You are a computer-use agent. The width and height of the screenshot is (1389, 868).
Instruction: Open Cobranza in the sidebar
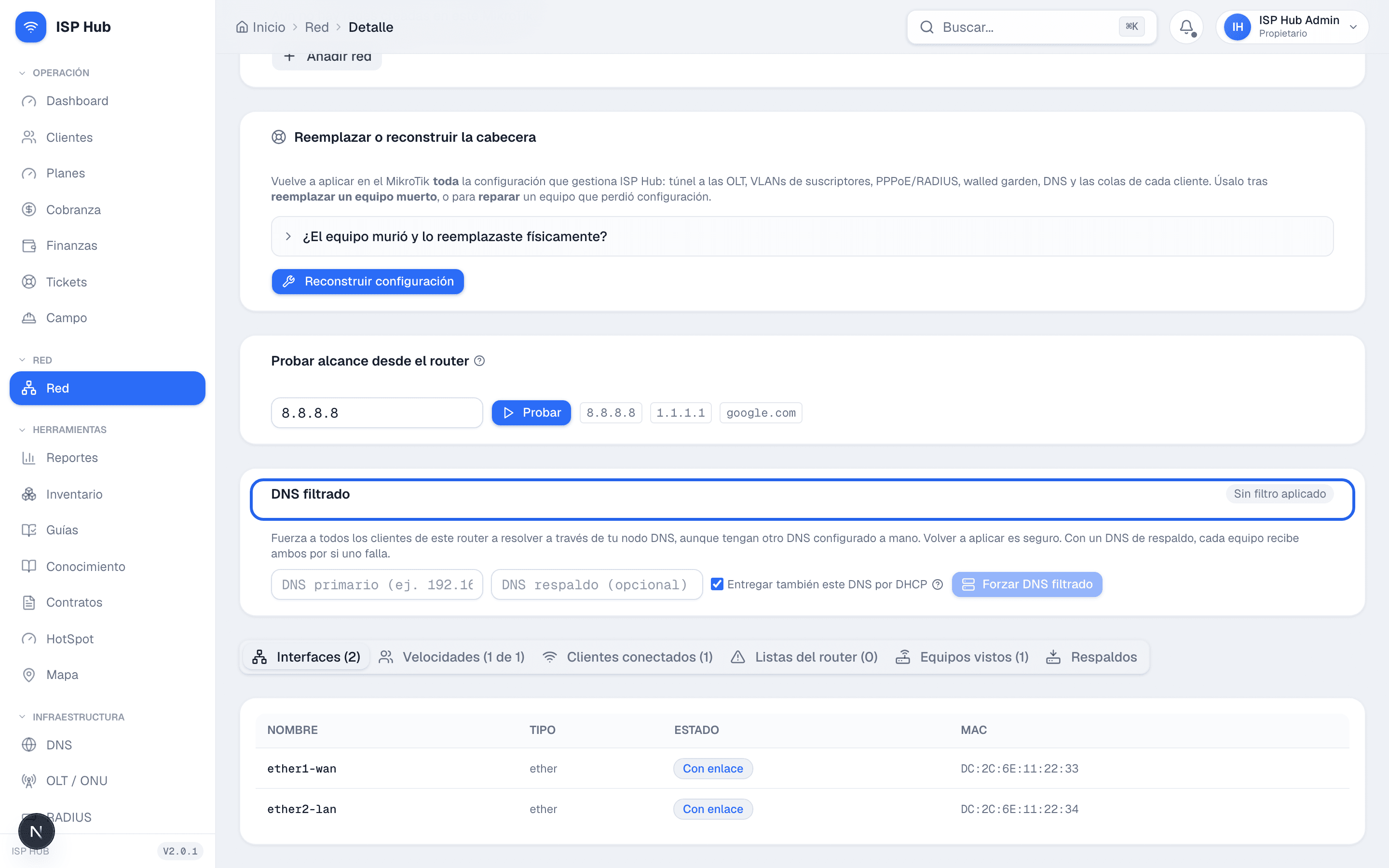point(108,210)
